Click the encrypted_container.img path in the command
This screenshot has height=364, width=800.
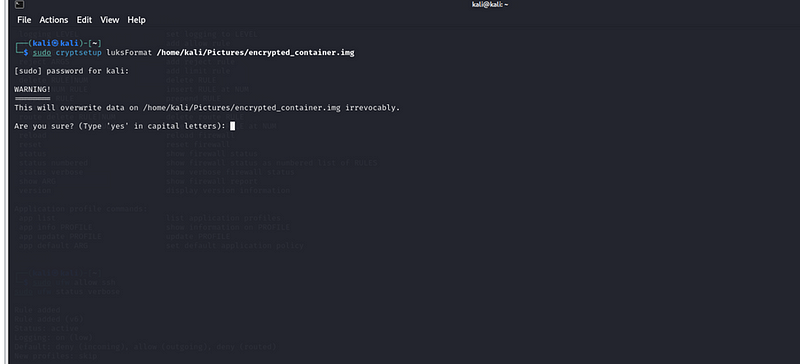255,53
